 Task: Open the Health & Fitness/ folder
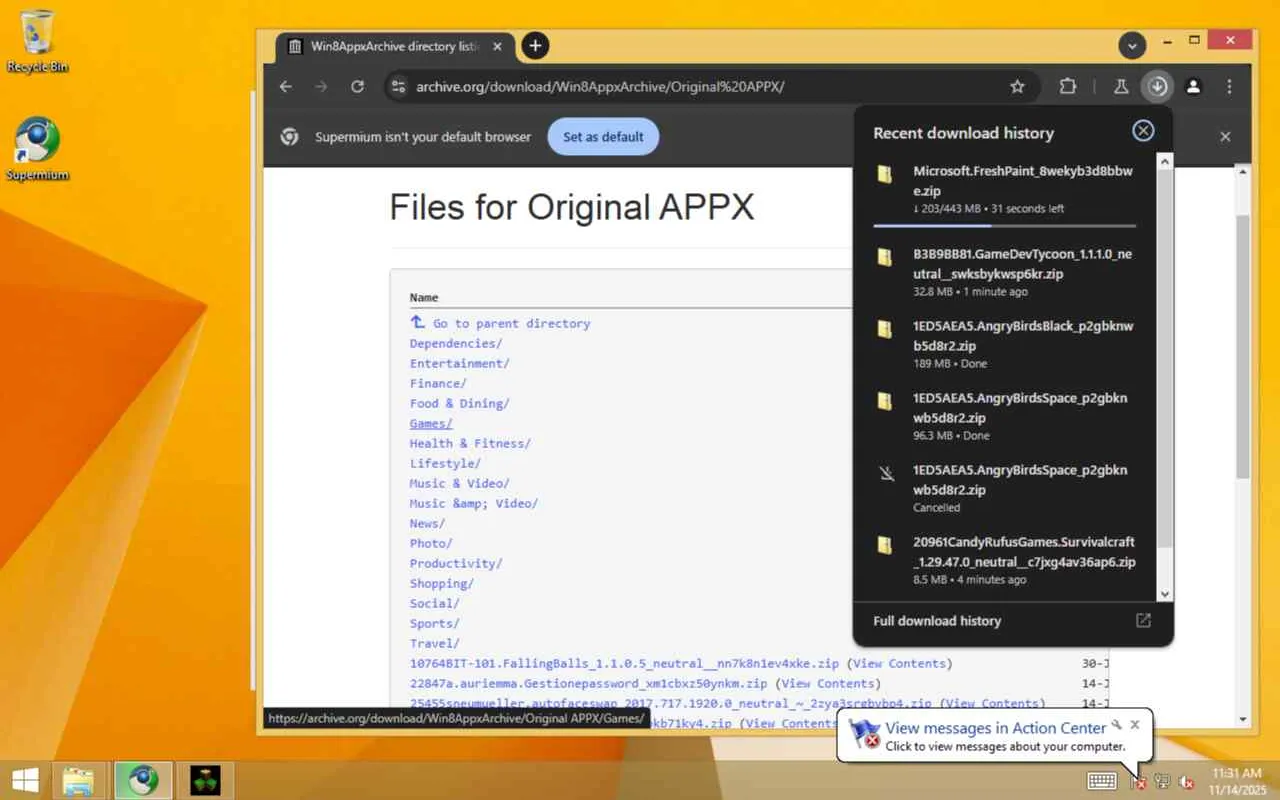(x=470, y=443)
